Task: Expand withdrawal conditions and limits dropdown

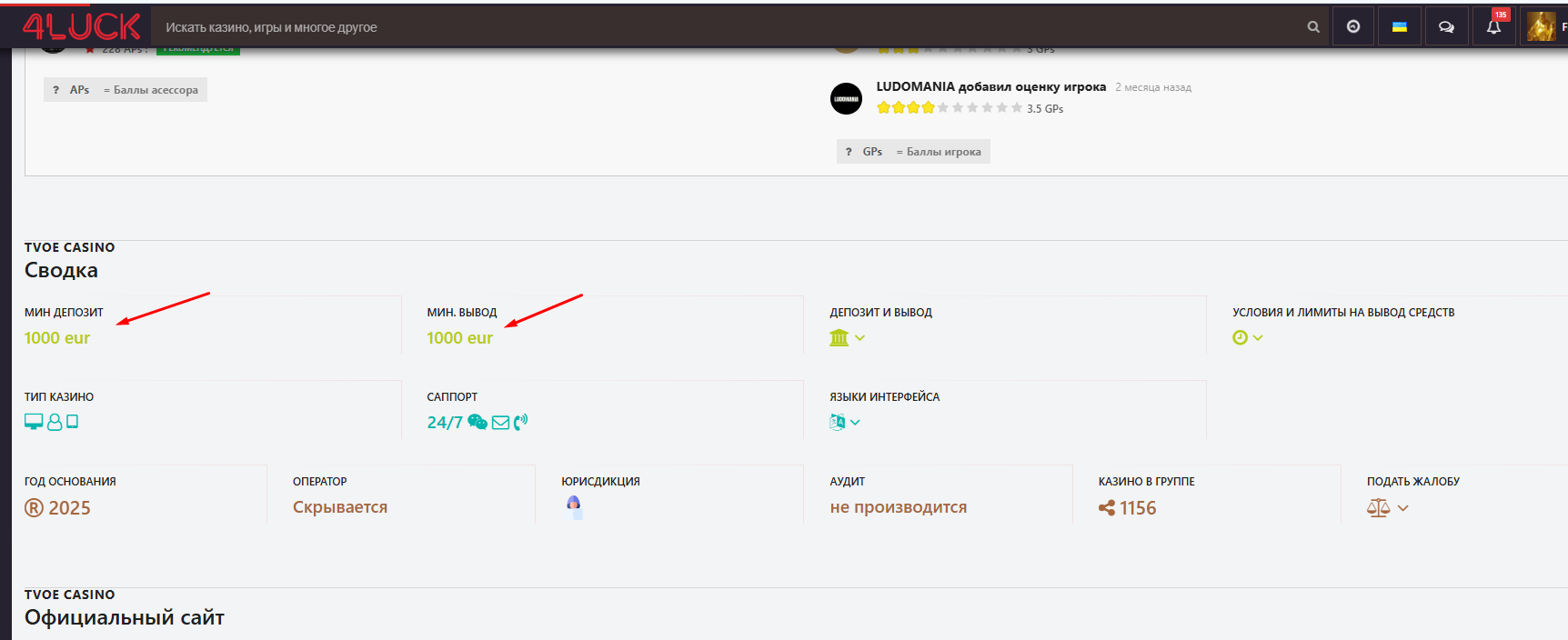Action: coord(1247,338)
